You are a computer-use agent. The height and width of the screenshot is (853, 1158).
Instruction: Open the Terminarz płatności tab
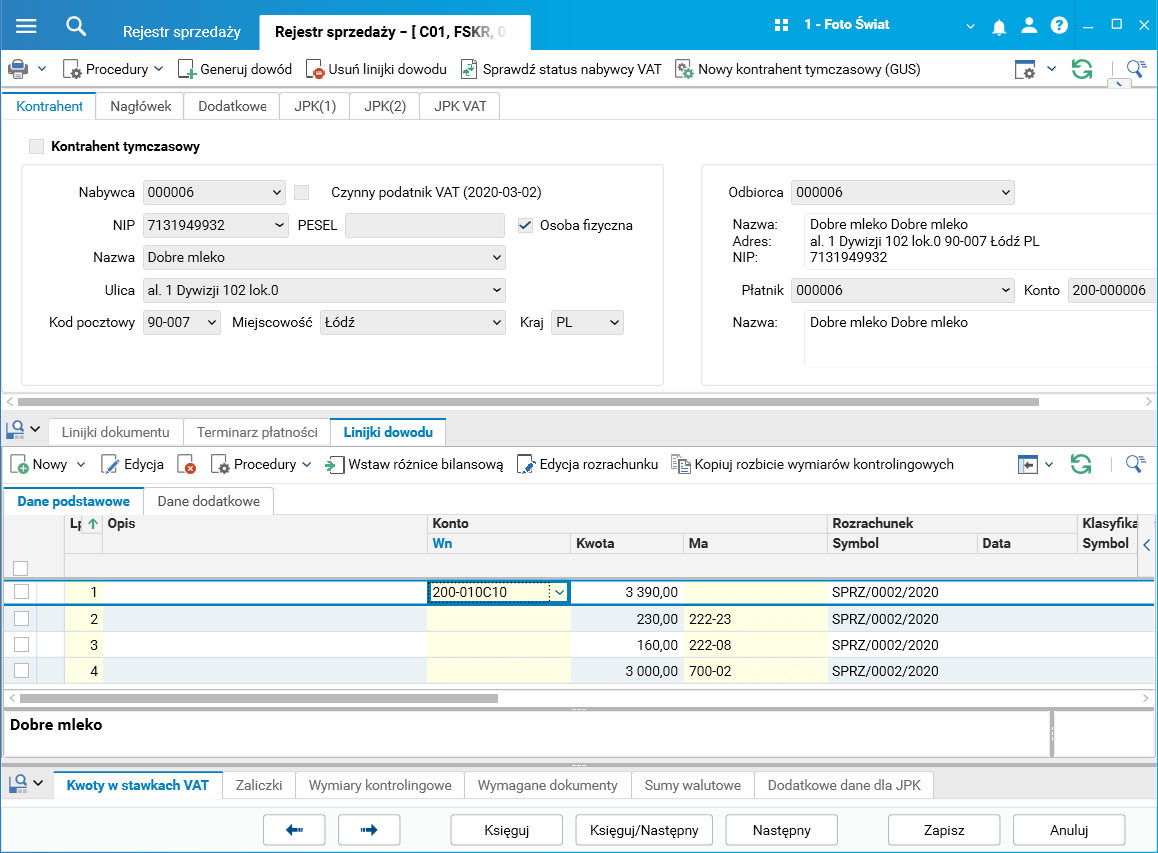point(257,432)
